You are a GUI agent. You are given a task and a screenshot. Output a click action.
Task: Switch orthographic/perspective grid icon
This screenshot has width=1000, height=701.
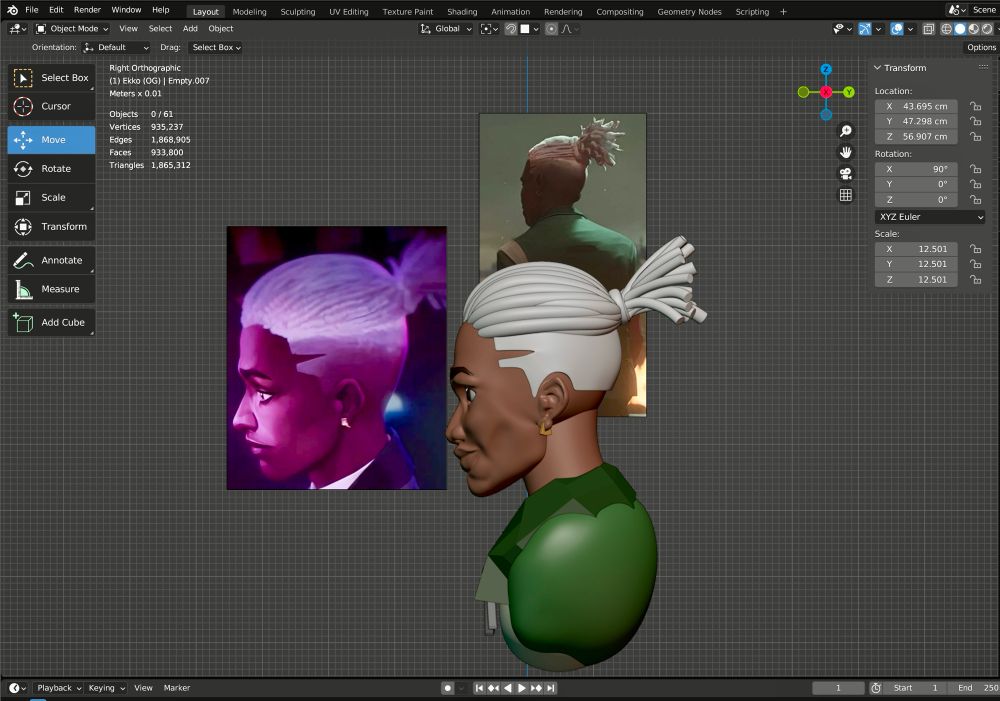point(846,195)
